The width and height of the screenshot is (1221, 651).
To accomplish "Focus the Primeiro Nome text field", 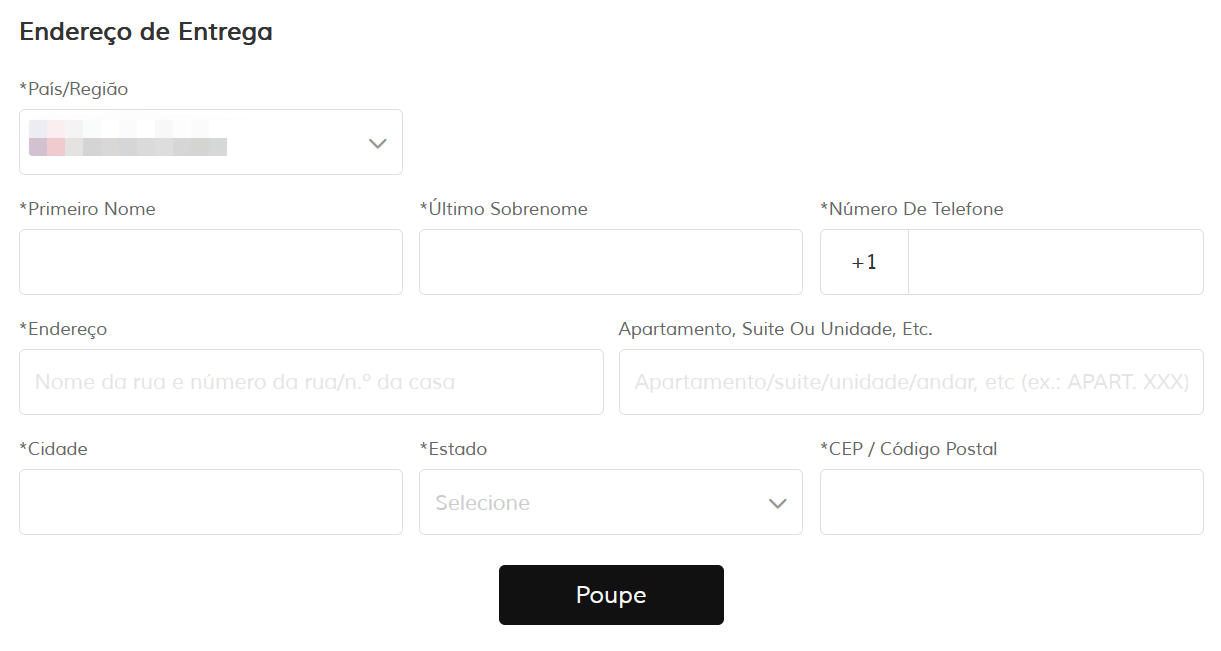I will pyautogui.click(x=210, y=262).
